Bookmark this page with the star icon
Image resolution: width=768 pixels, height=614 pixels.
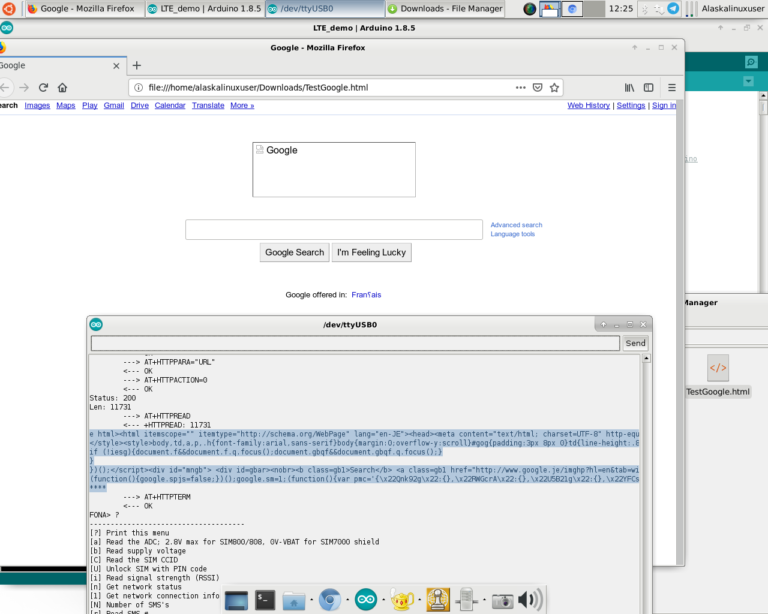click(x=555, y=87)
